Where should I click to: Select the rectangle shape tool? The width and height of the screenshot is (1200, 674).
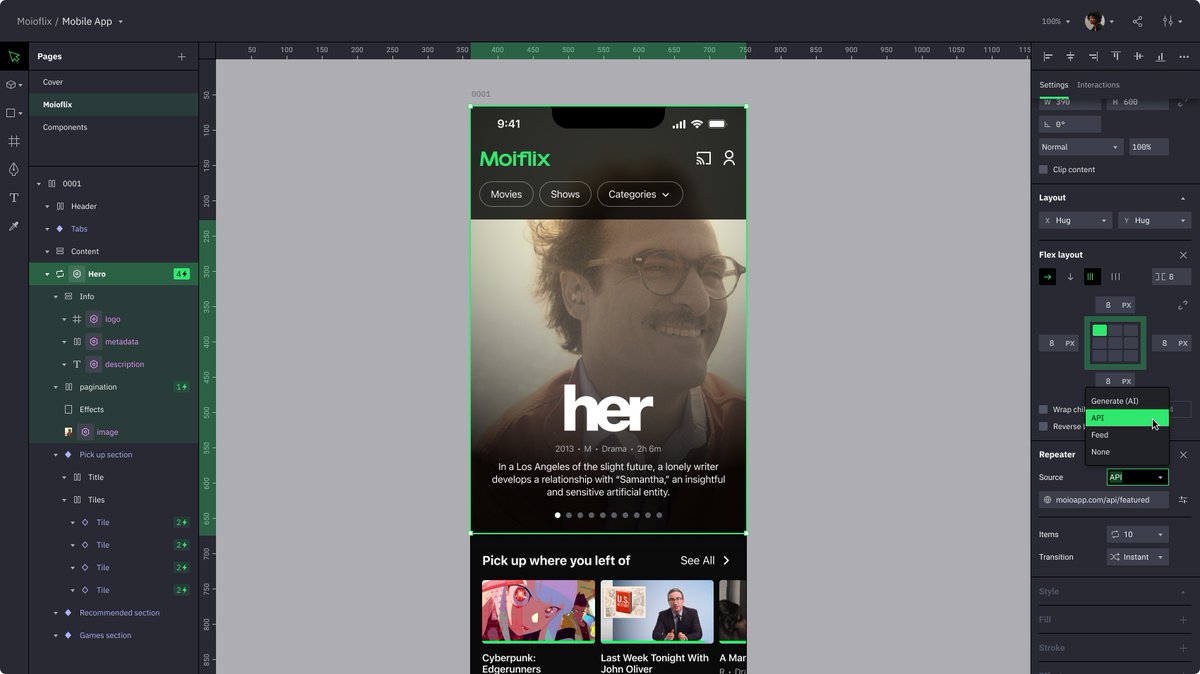[12, 113]
